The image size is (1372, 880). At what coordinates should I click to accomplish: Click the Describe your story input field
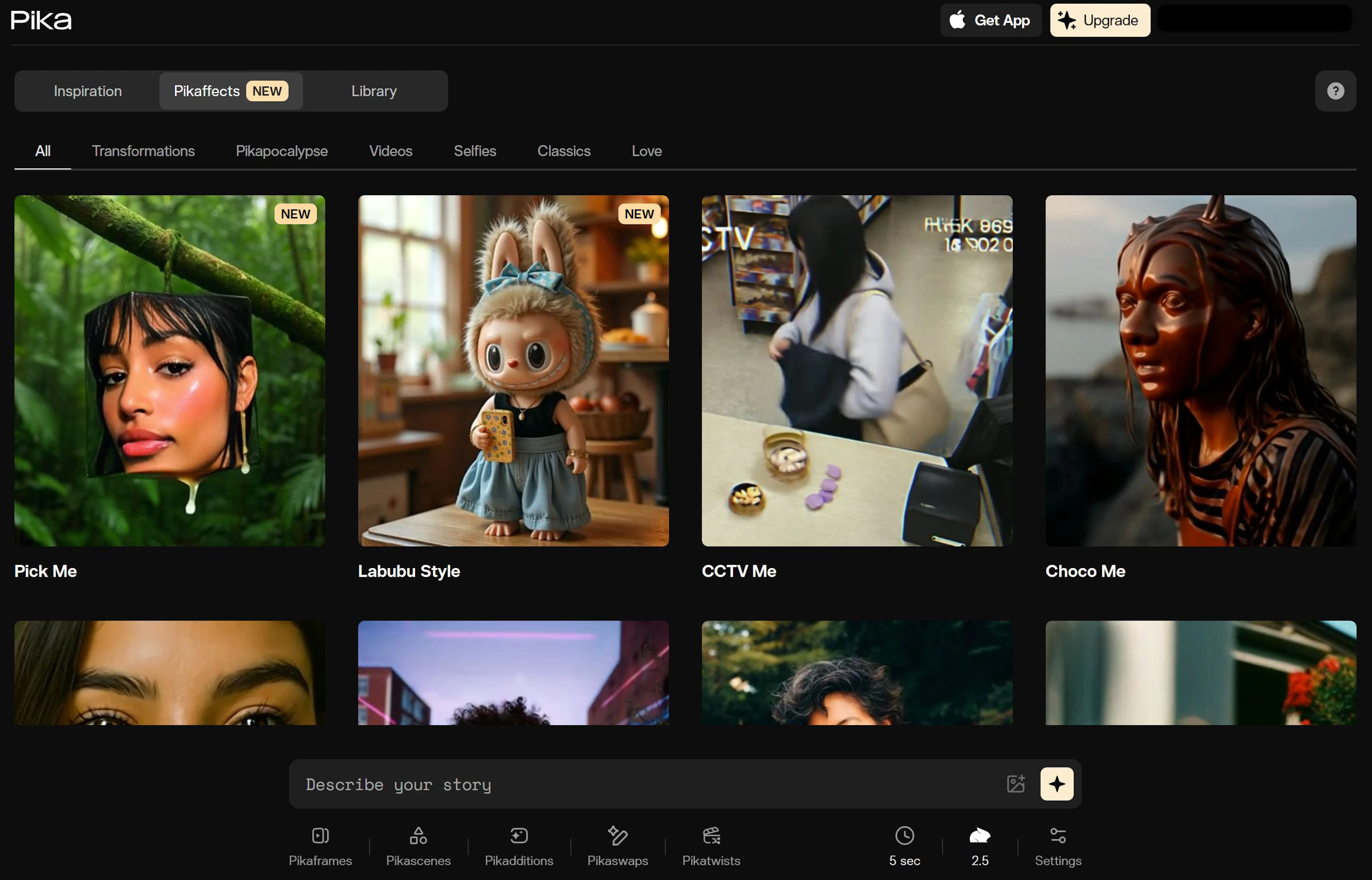click(x=645, y=784)
